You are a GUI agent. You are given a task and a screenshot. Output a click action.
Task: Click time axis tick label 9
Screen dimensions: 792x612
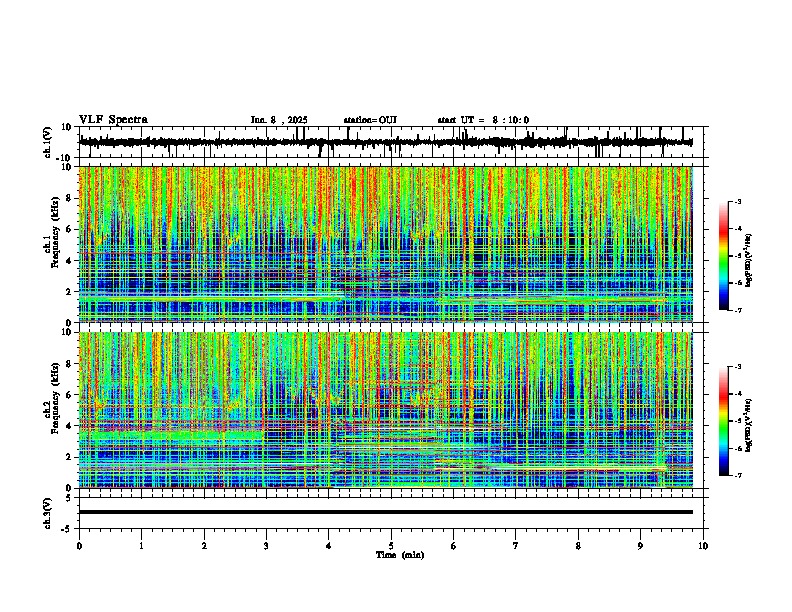pos(640,546)
